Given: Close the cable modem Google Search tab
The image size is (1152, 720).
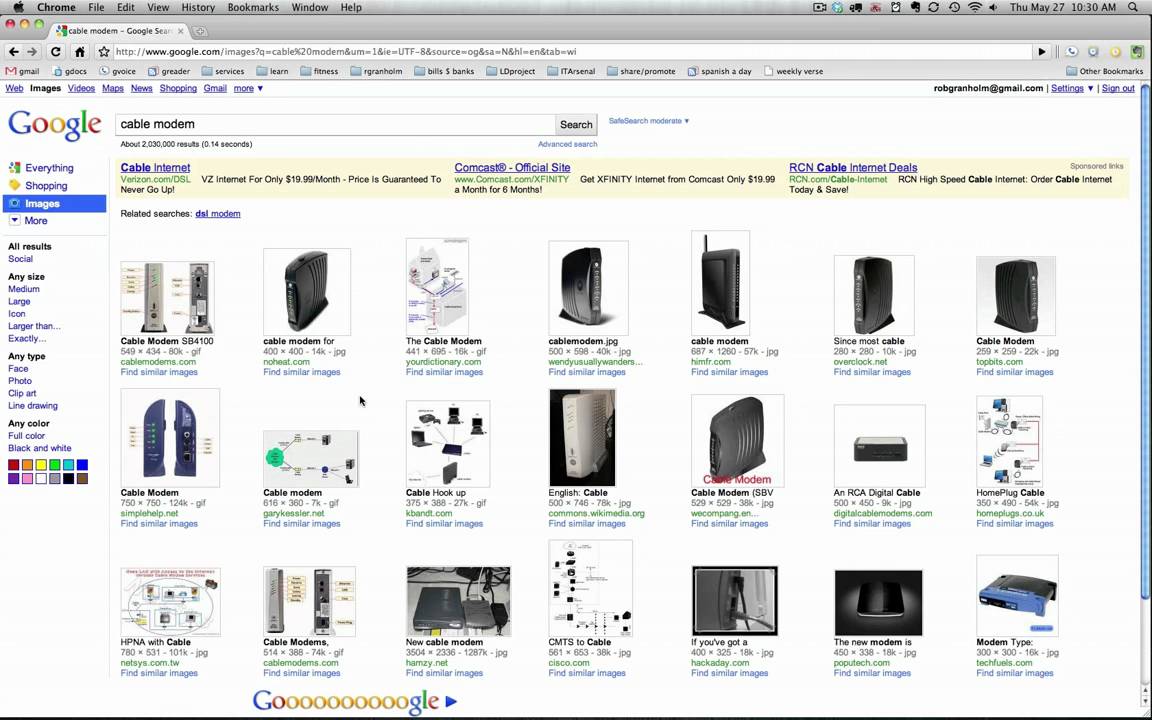Looking at the screenshot, I should click(x=180, y=32).
